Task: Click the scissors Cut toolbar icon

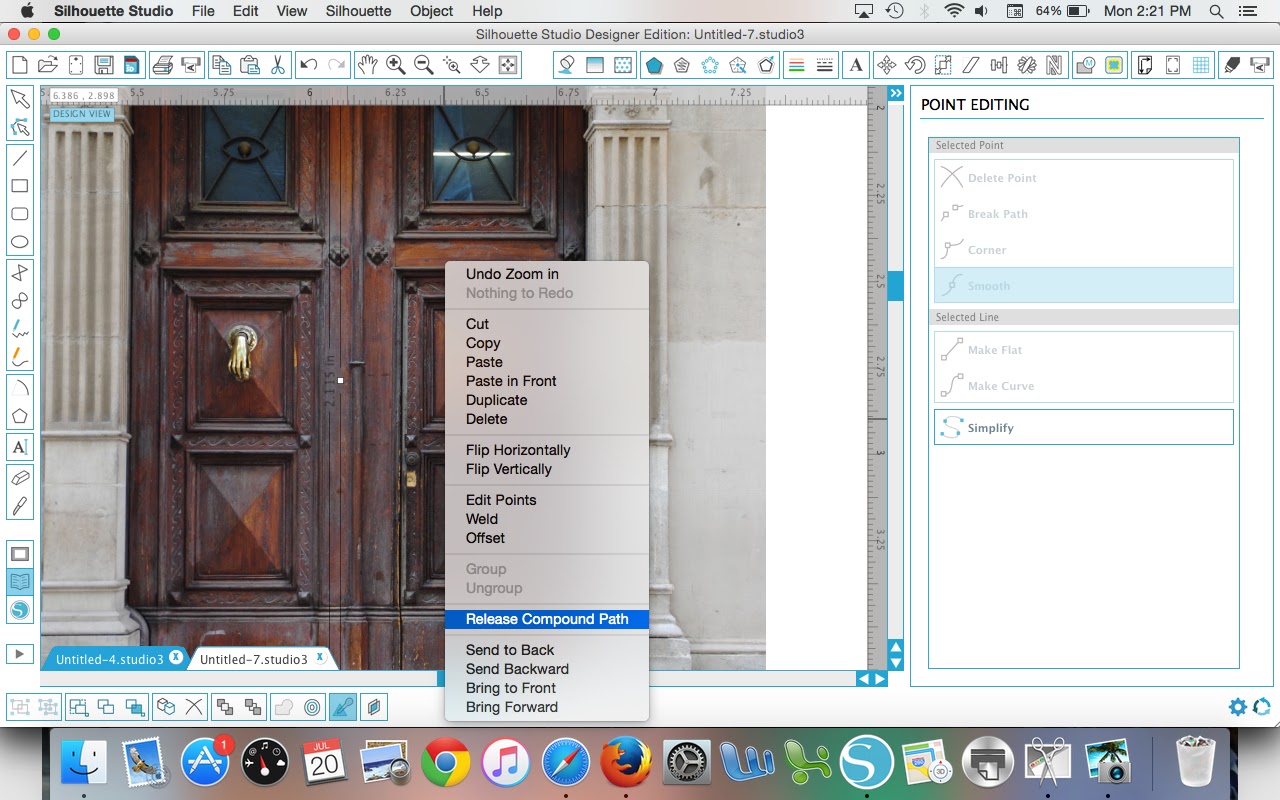Action: (277, 65)
